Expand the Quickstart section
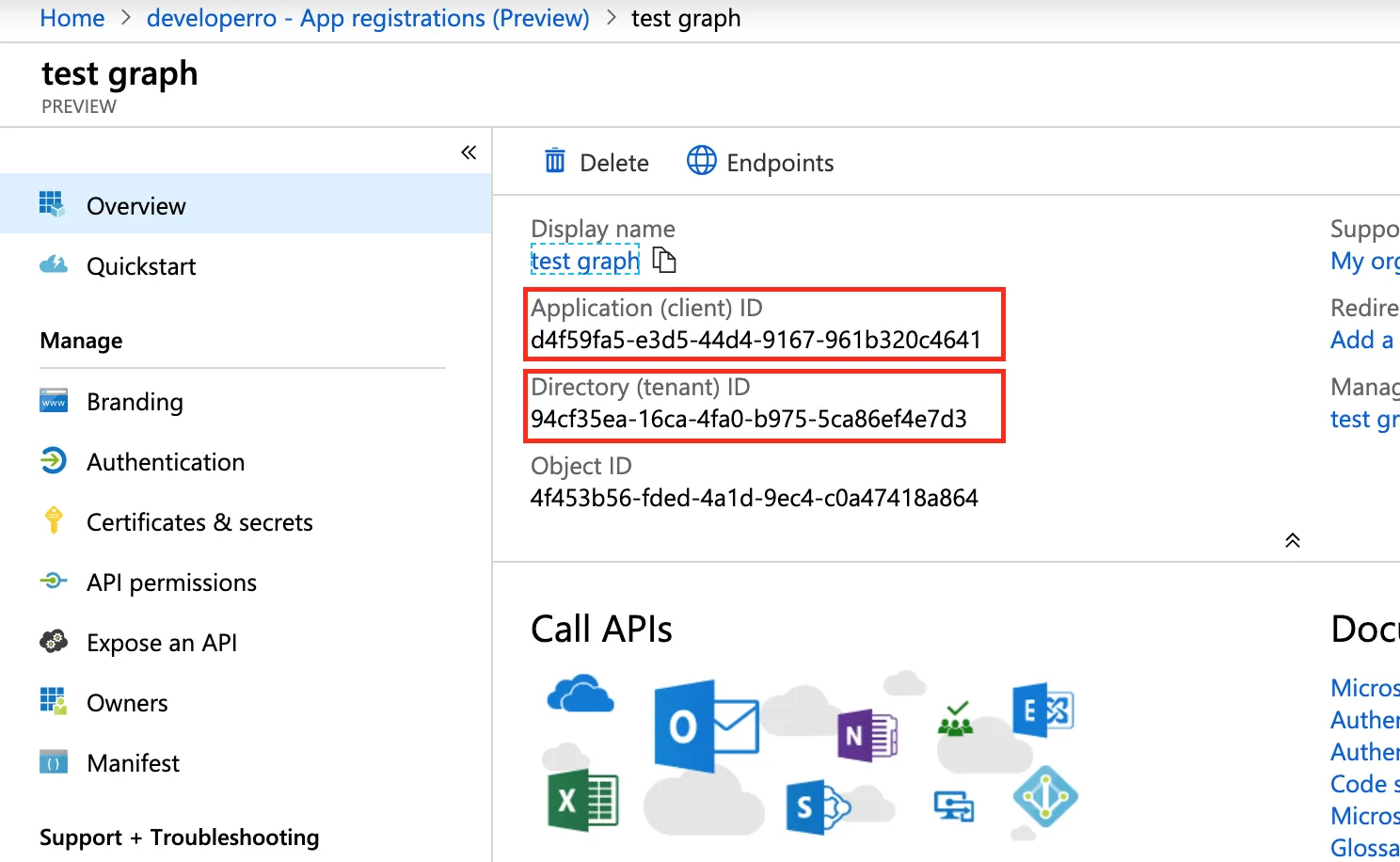The image size is (1400, 862). click(x=141, y=265)
